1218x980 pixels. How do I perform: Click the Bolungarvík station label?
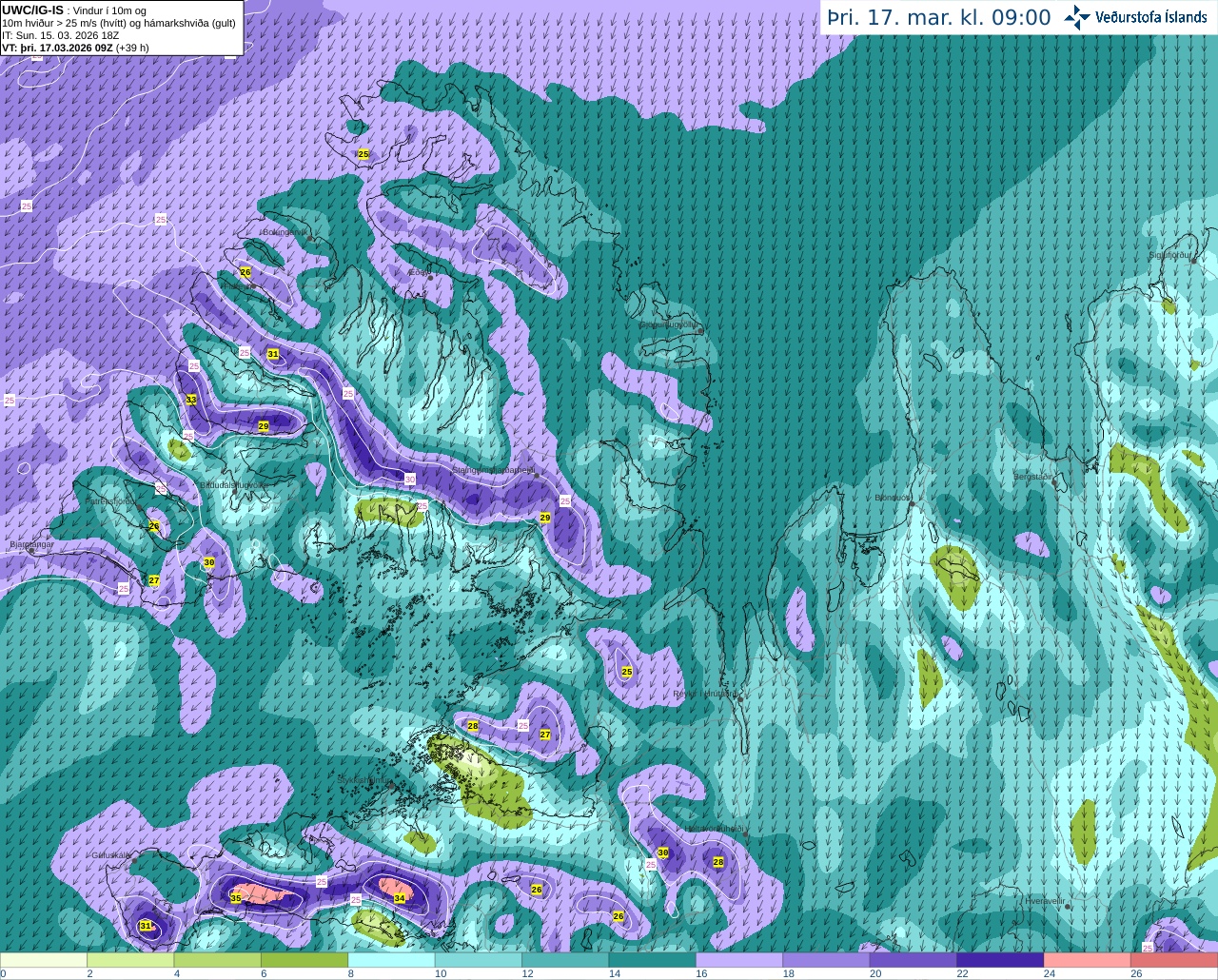(x=285, y=231)
